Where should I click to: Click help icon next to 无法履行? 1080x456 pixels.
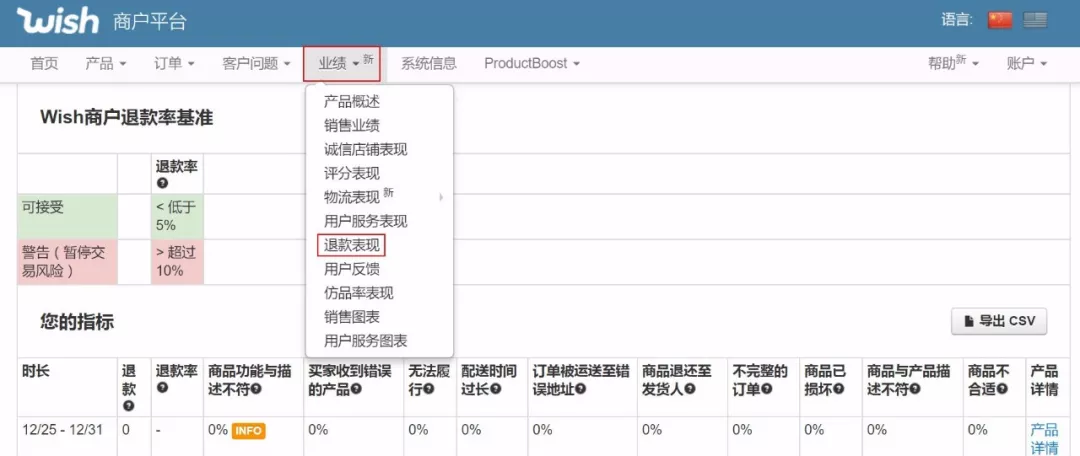coord(428,388)
